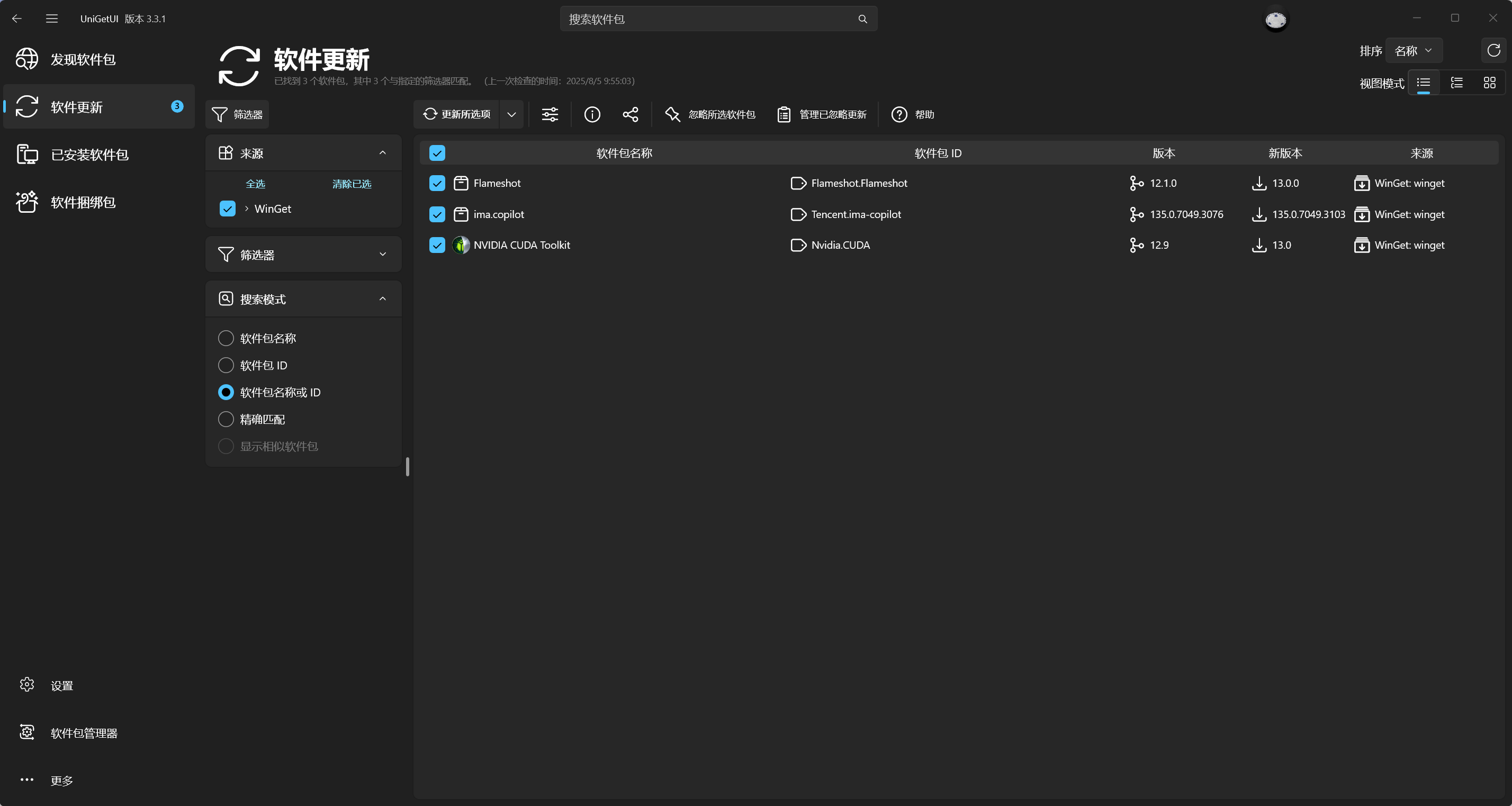Click the filter pane splitter handle

click(407, 467)
